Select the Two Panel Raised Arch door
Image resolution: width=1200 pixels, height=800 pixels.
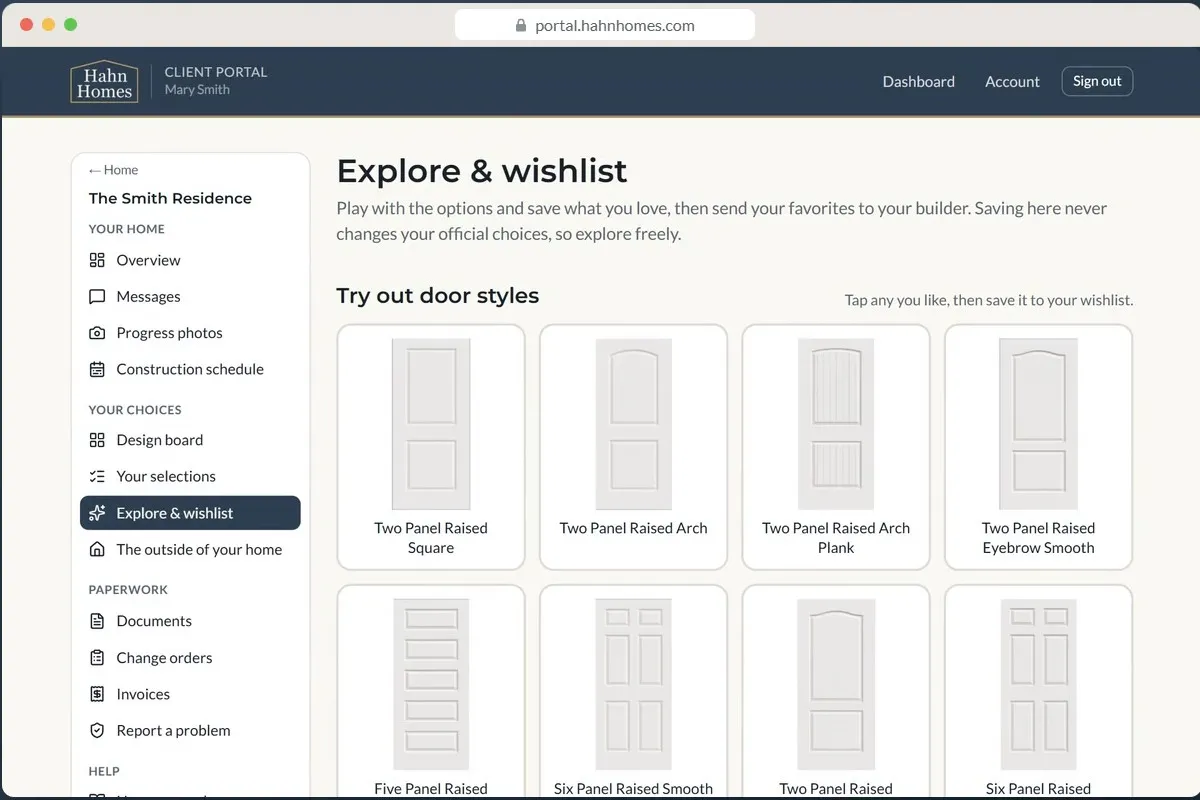[x=633, y=447]
